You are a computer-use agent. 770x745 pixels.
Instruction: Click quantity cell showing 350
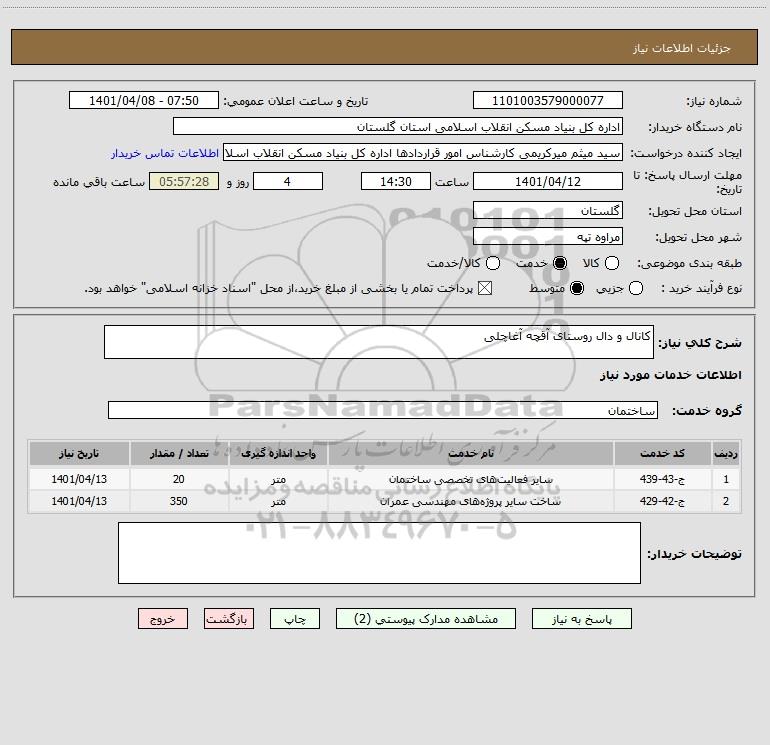point(179,501)
